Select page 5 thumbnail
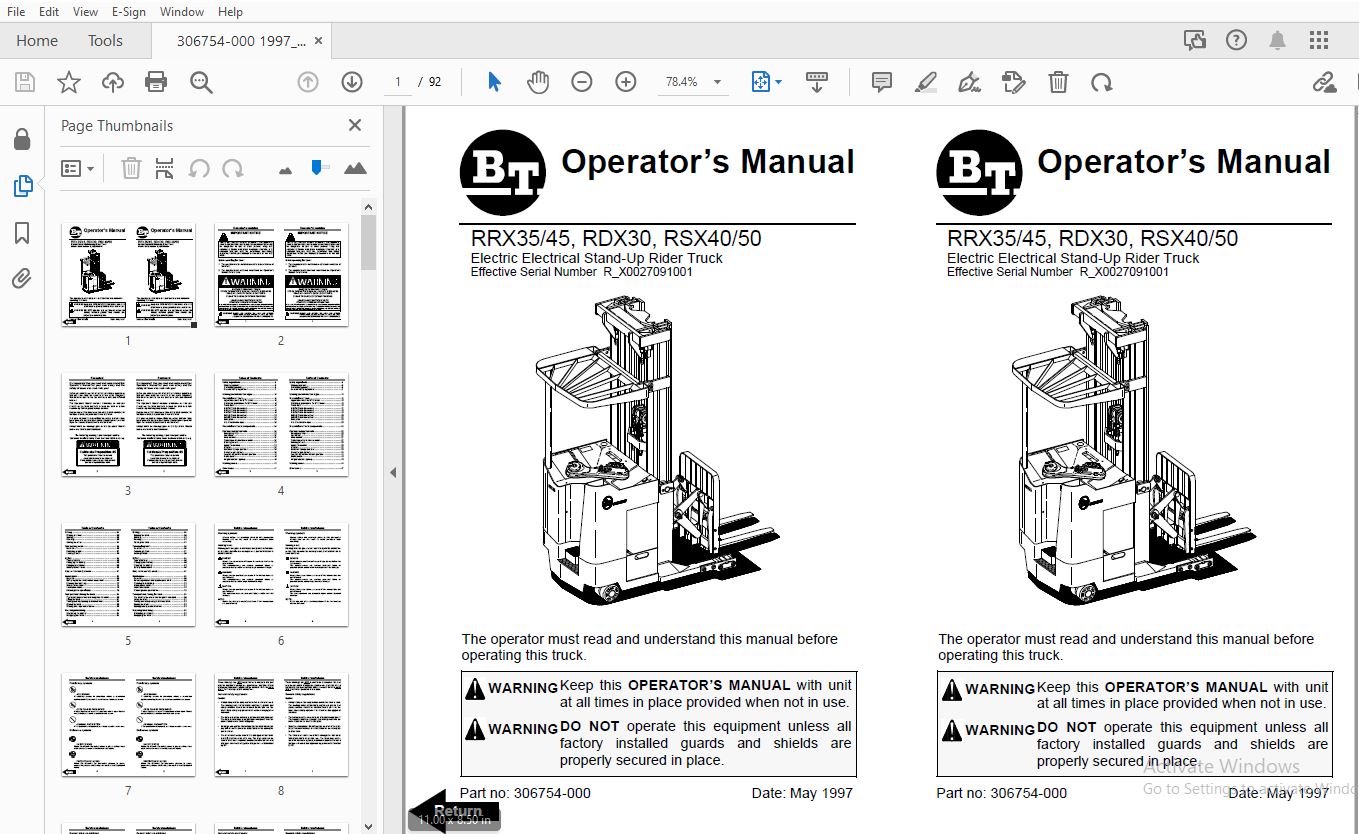 pyautogui.click(x=128, y=574)
